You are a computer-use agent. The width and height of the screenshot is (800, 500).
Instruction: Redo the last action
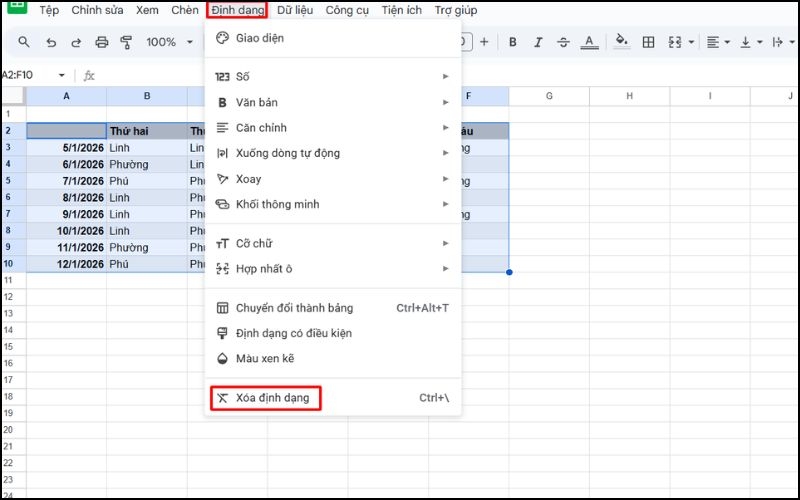click(x=76, y=42)
